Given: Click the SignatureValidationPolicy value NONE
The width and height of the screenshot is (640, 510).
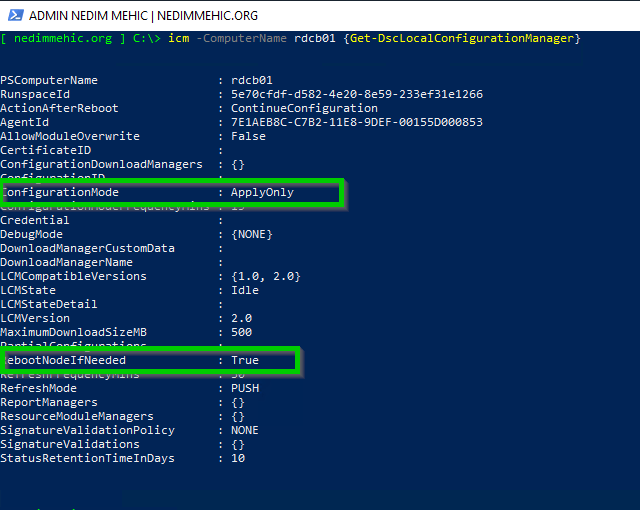Looking at the screenshot, I should click(245, 430).
